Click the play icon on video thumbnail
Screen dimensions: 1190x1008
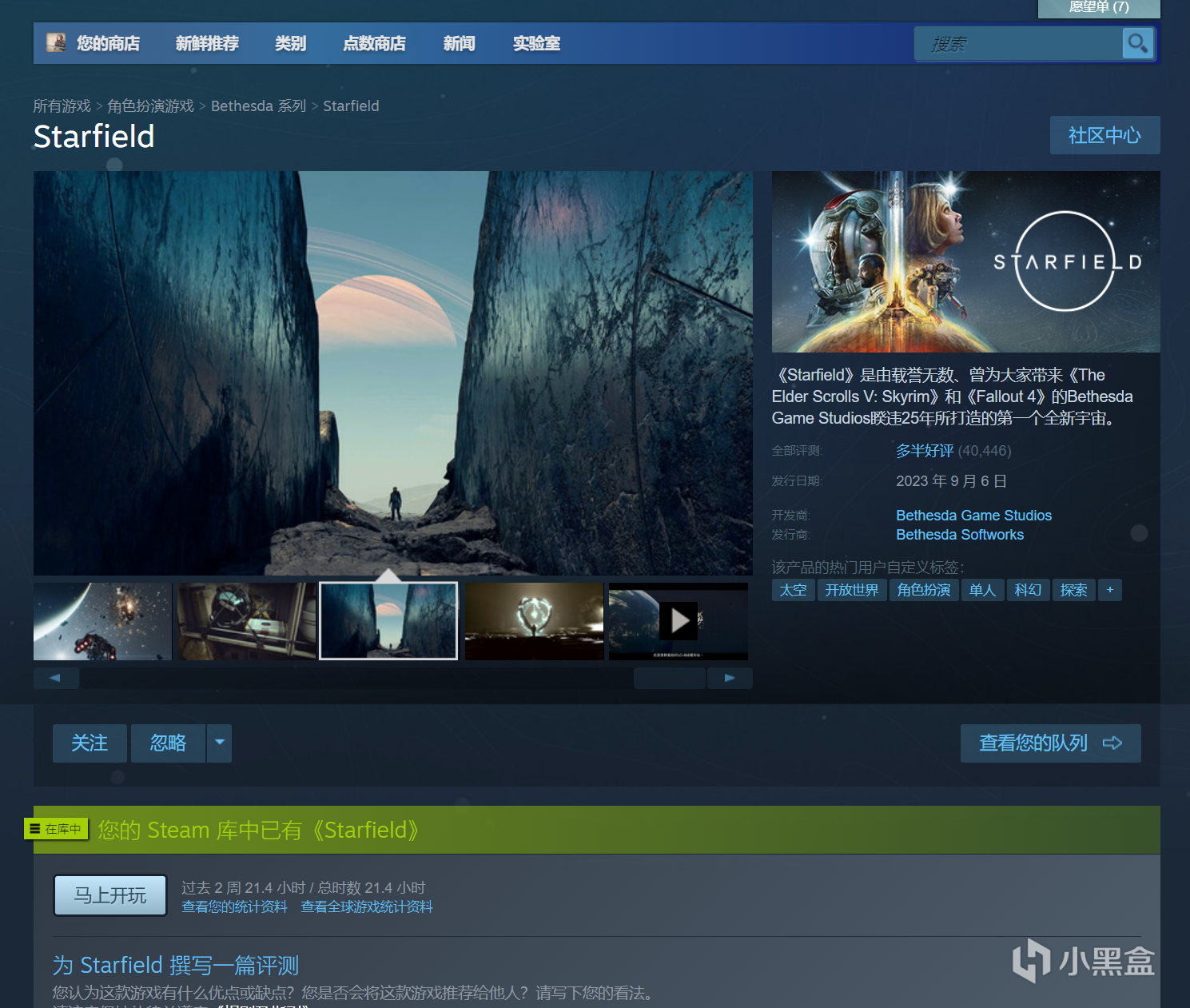pyautogui.click(x=679, y=621)
